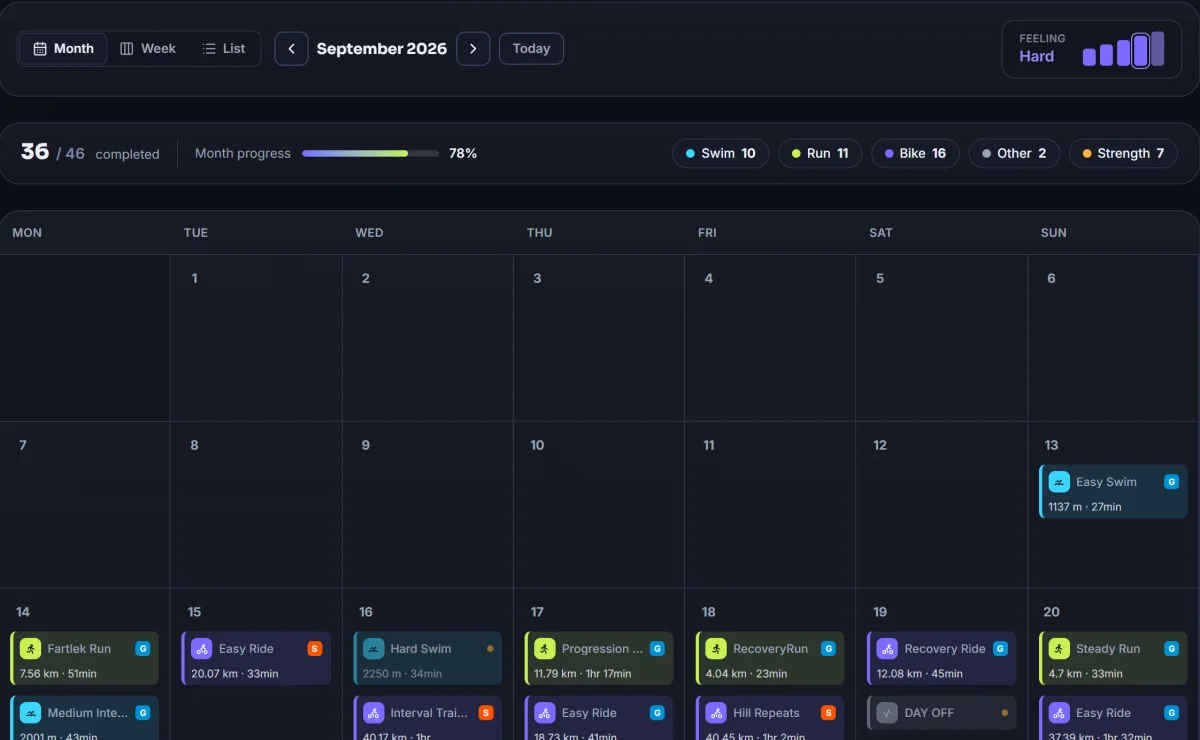This screenshot has width=1200, height=740.
Task: Click the 36 / 46 completed count
Action: [x=90, y=153]
